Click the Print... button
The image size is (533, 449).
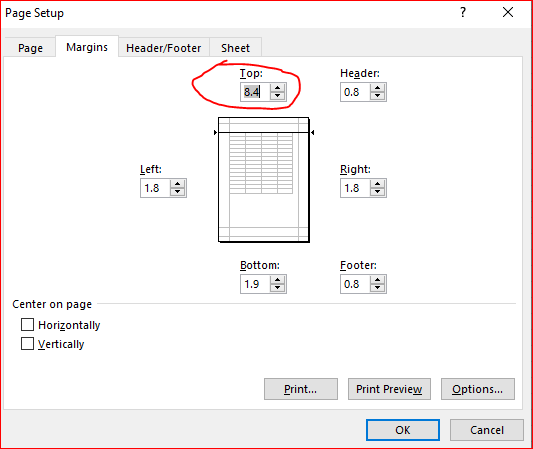click(301, 389)
